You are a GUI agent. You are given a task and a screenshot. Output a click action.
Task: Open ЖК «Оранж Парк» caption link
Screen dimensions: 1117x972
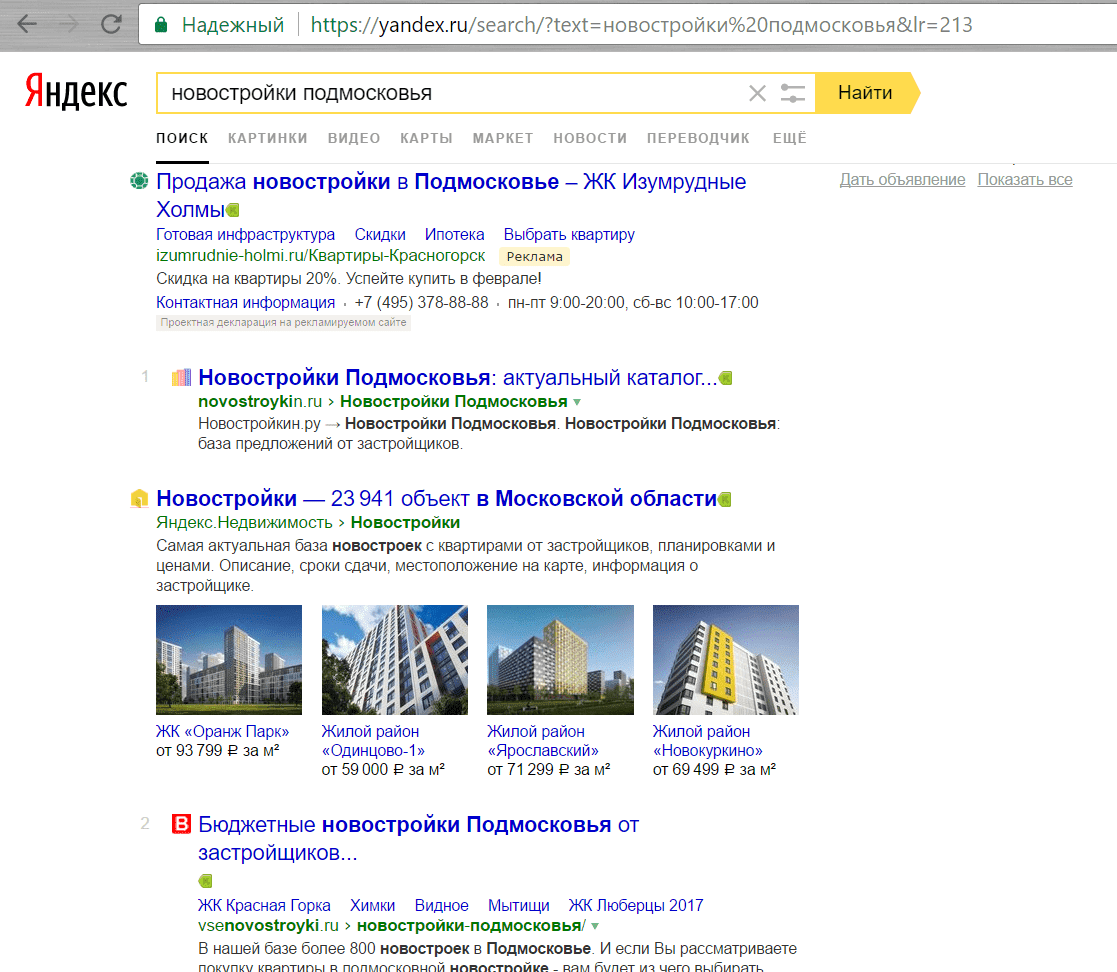[x=222, y=732]
